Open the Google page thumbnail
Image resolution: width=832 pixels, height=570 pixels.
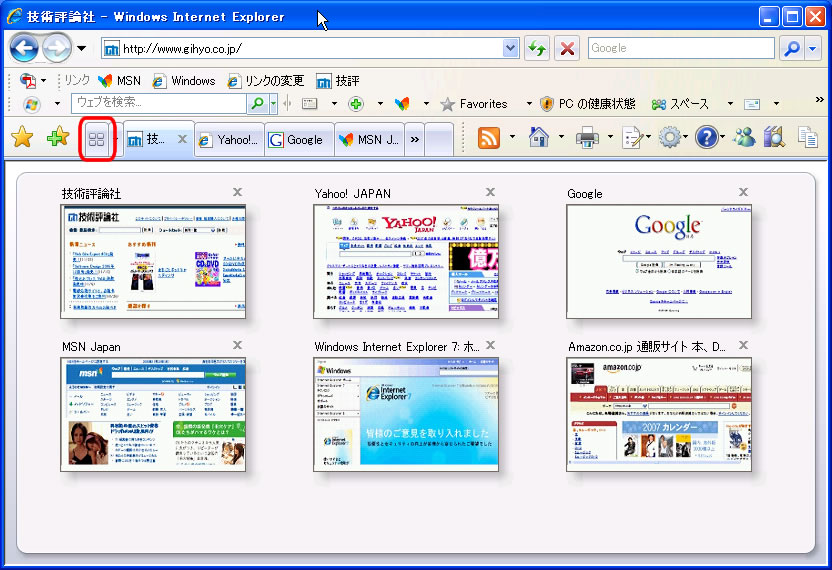pos(659,262)
